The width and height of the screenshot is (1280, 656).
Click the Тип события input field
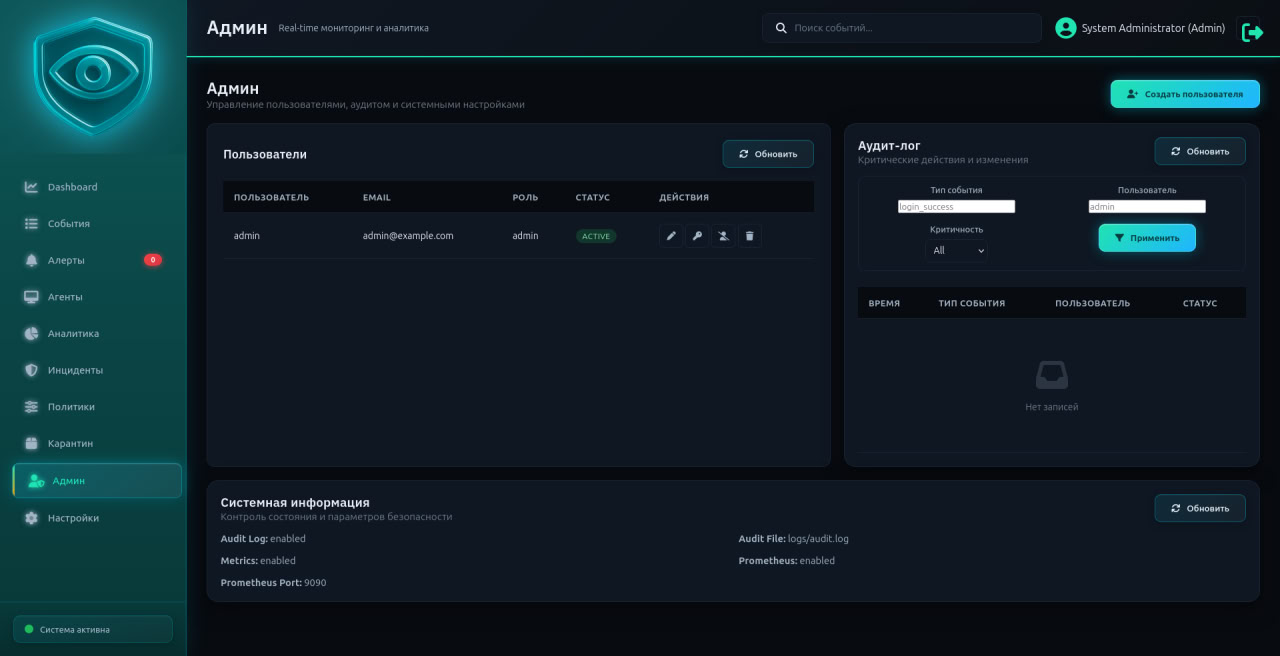956,207
